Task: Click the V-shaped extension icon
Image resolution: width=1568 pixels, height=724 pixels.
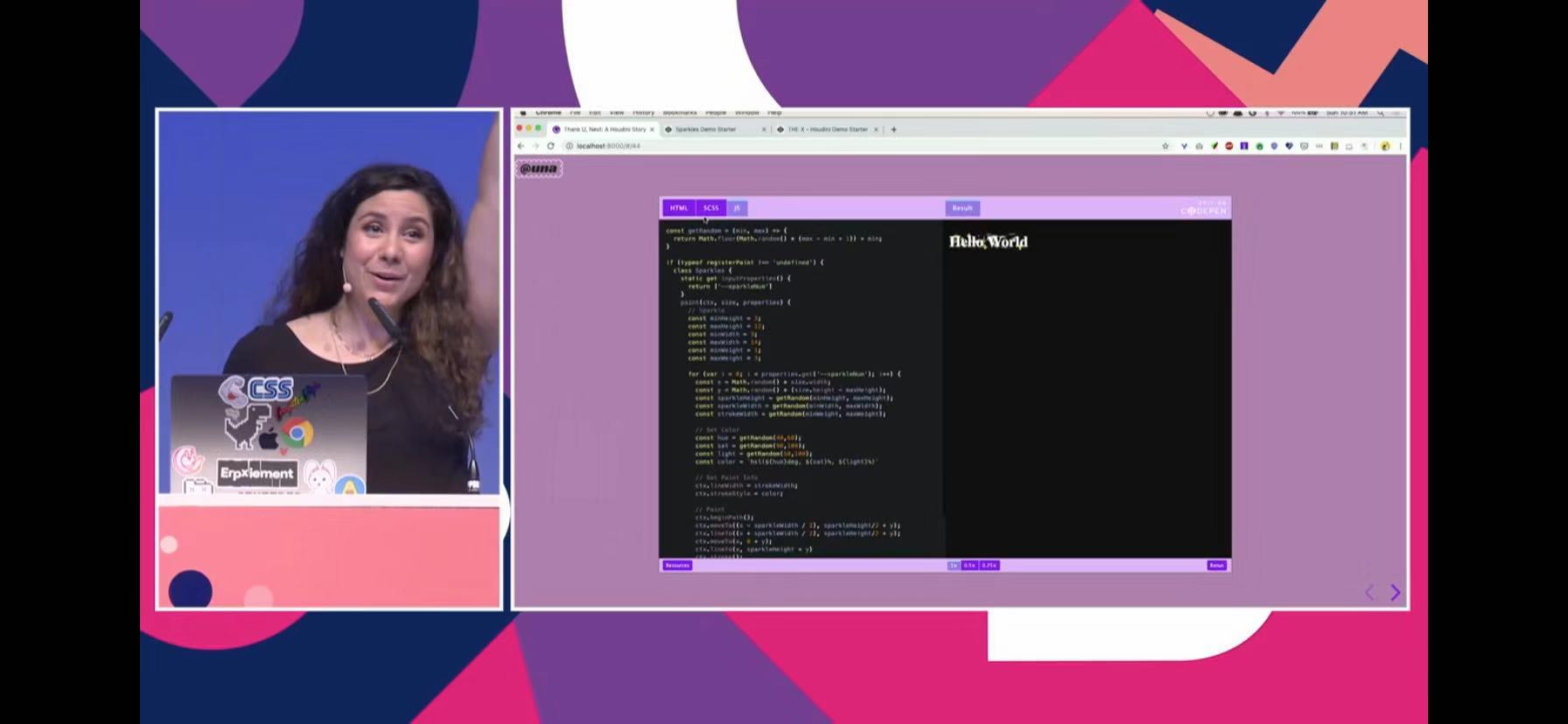Action: coord(1184,146)
